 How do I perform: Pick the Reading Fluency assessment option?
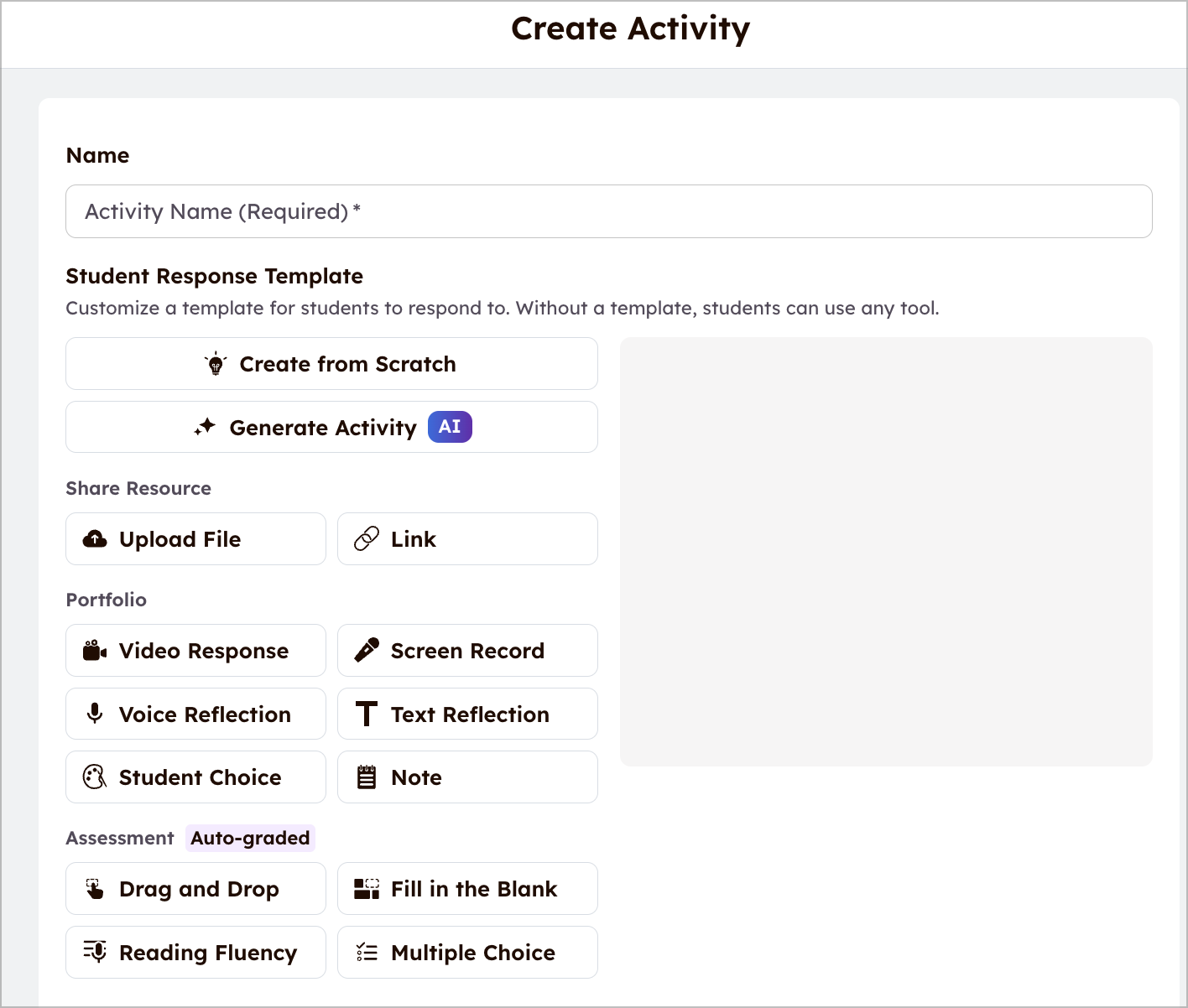point(195,953)
